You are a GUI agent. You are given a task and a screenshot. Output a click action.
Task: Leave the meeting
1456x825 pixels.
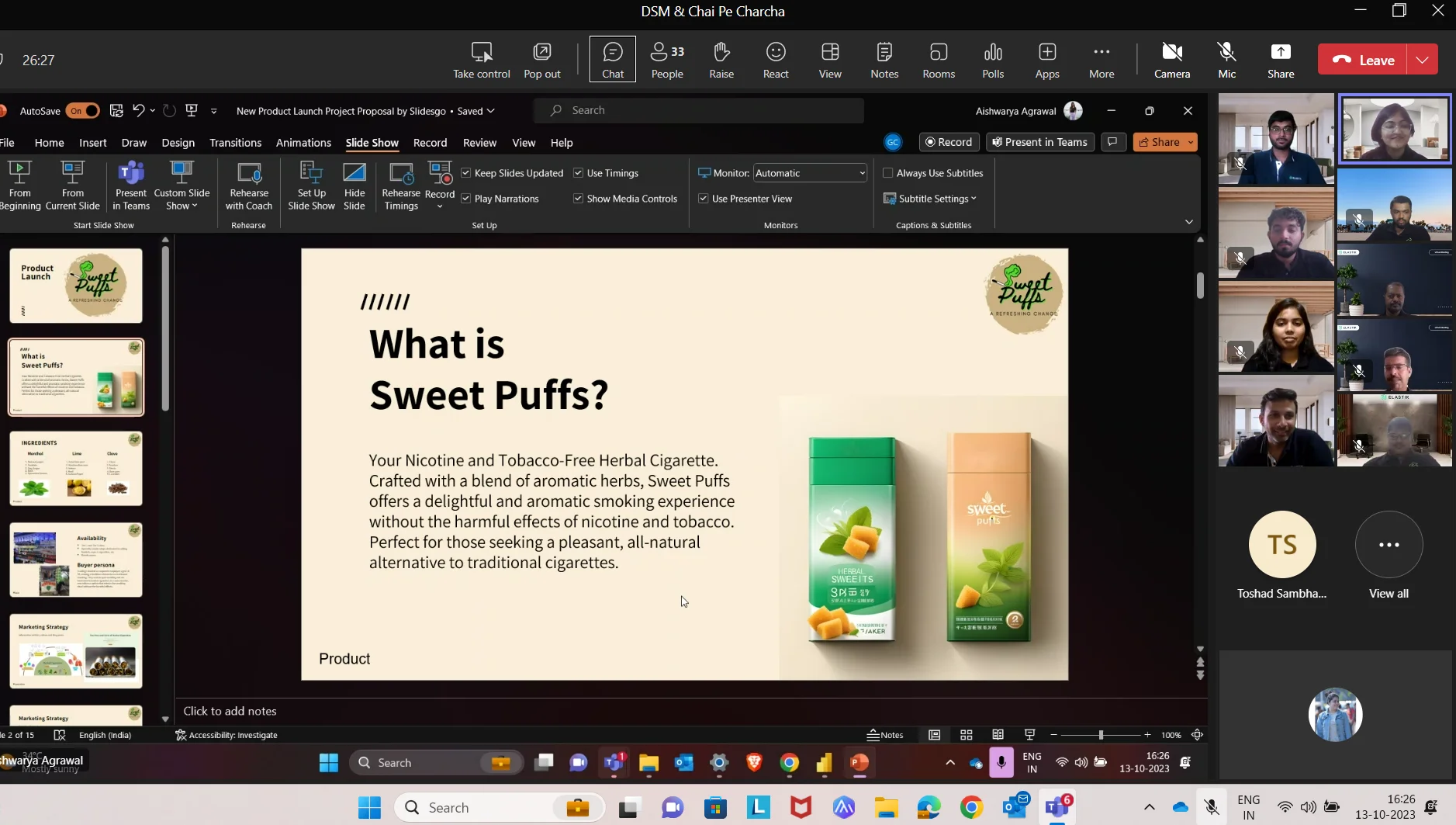pos(1361,60)
